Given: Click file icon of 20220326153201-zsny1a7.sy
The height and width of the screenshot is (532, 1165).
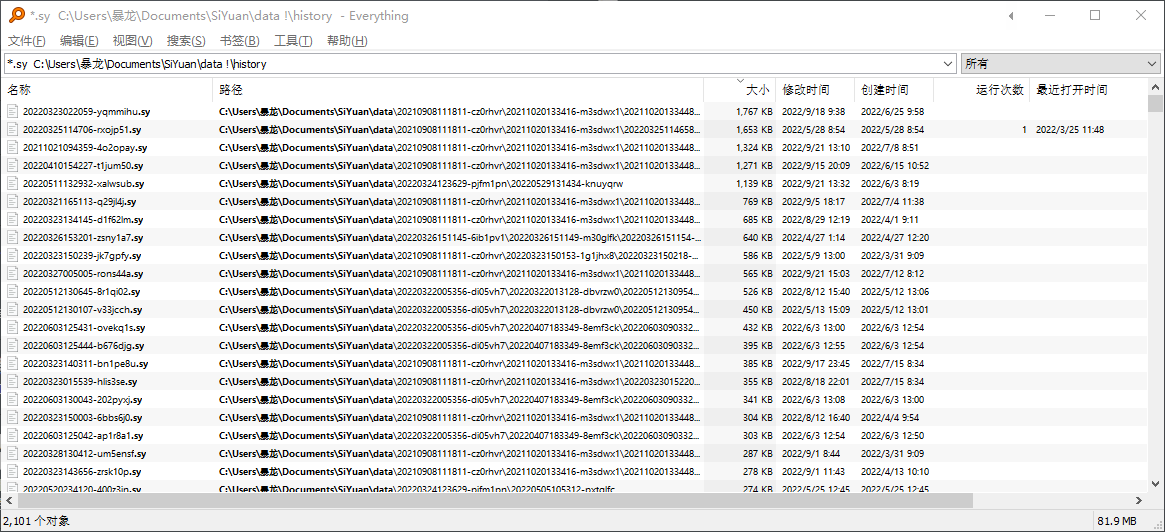Looking at the screenshot, I should tap(13, 238).
